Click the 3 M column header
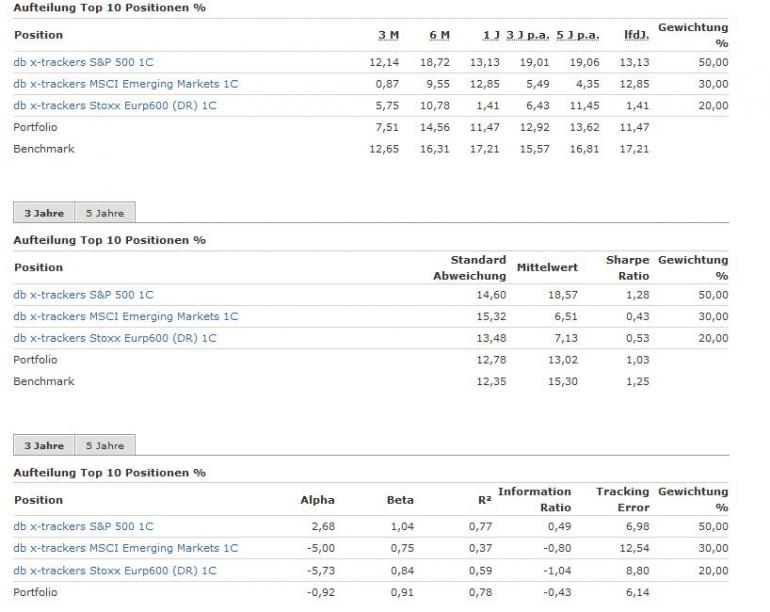Viewport: 770px width, 612px height. 388,36
